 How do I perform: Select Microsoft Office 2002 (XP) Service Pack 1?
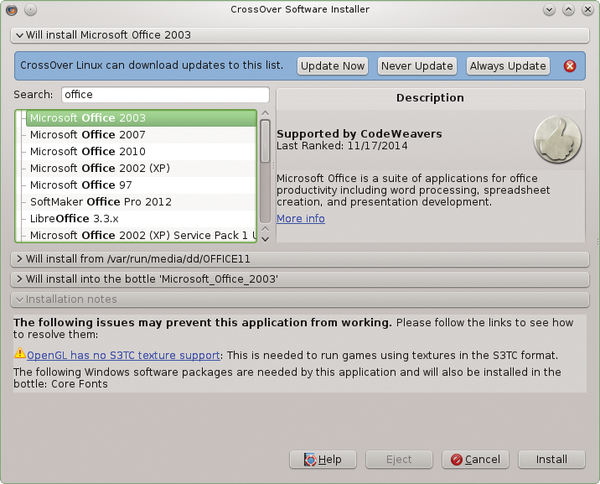[x=141, y=235]
